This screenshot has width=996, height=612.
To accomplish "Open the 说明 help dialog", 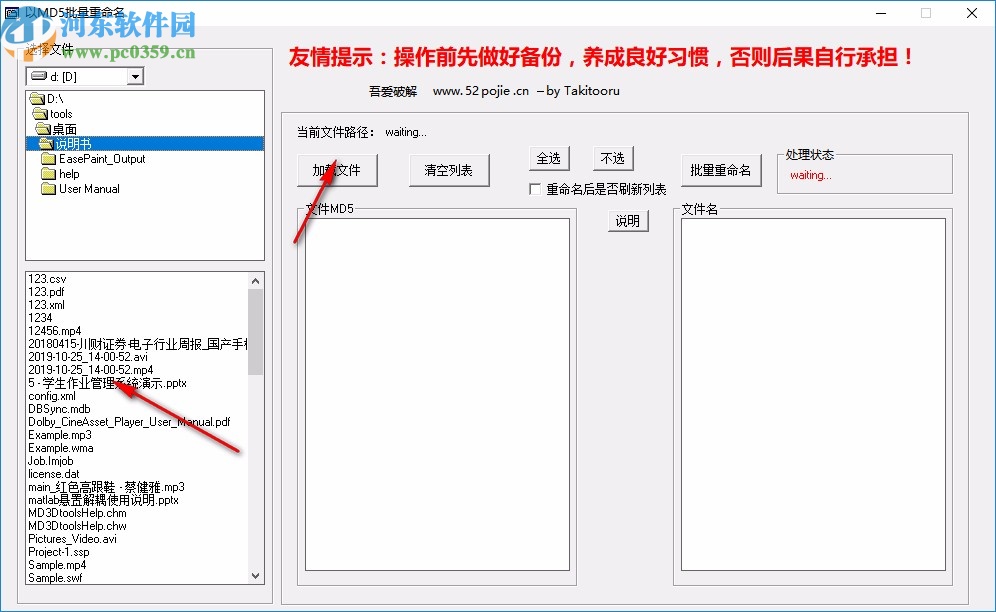I will pyautogui.click(x=628, y=221).
